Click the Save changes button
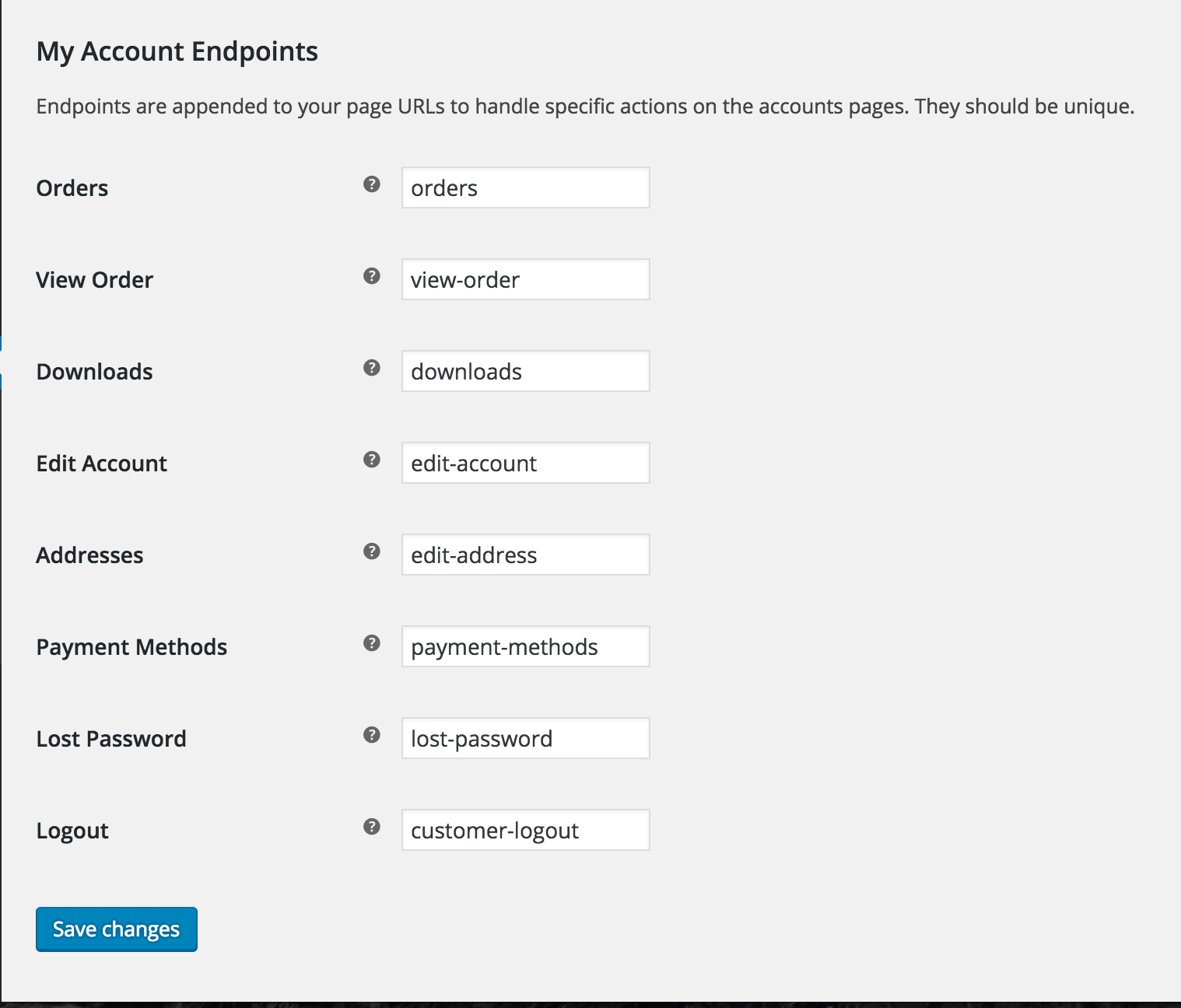 tap(116, 929)
